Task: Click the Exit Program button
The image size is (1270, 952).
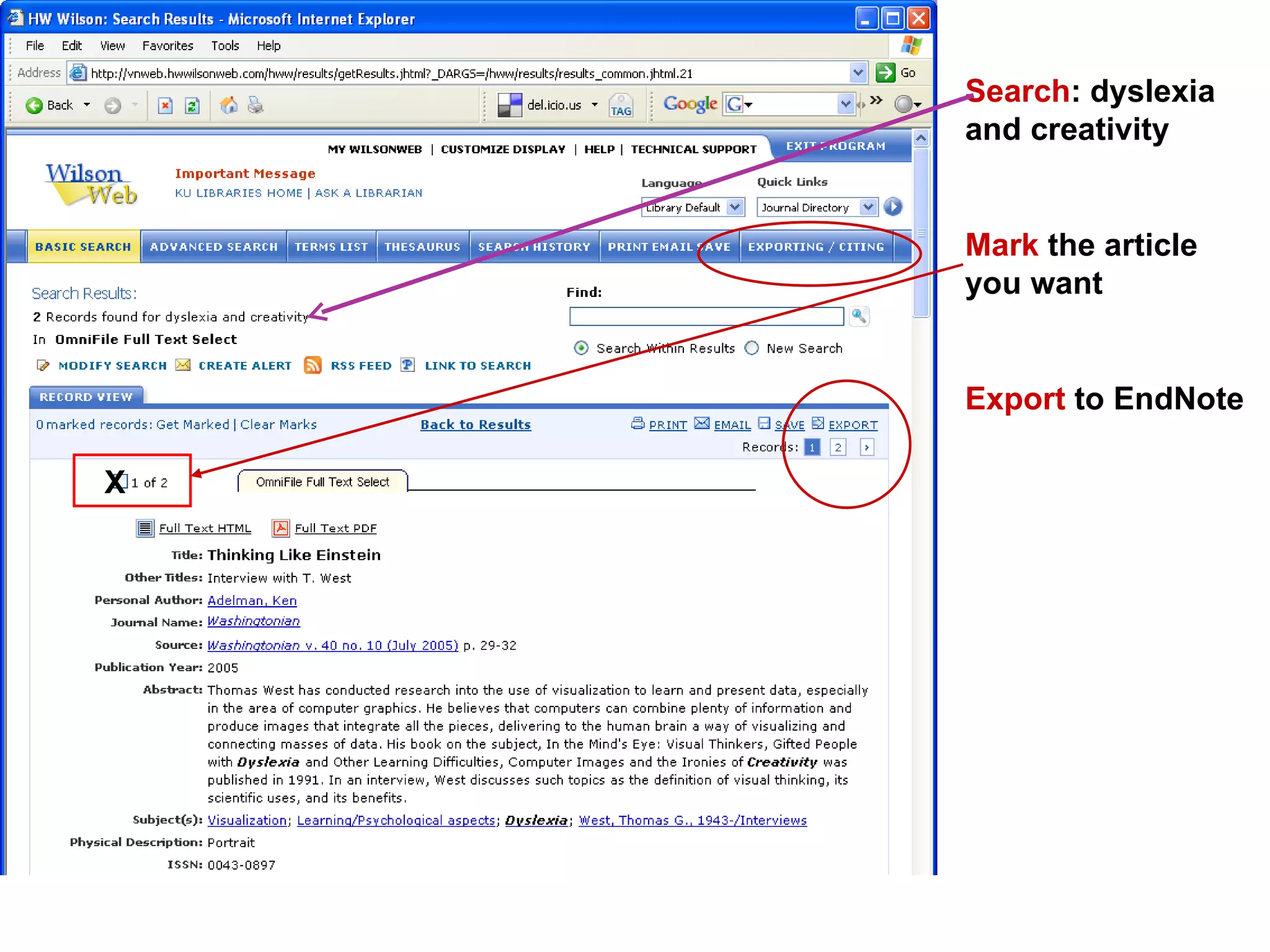Action: (836, 146)
